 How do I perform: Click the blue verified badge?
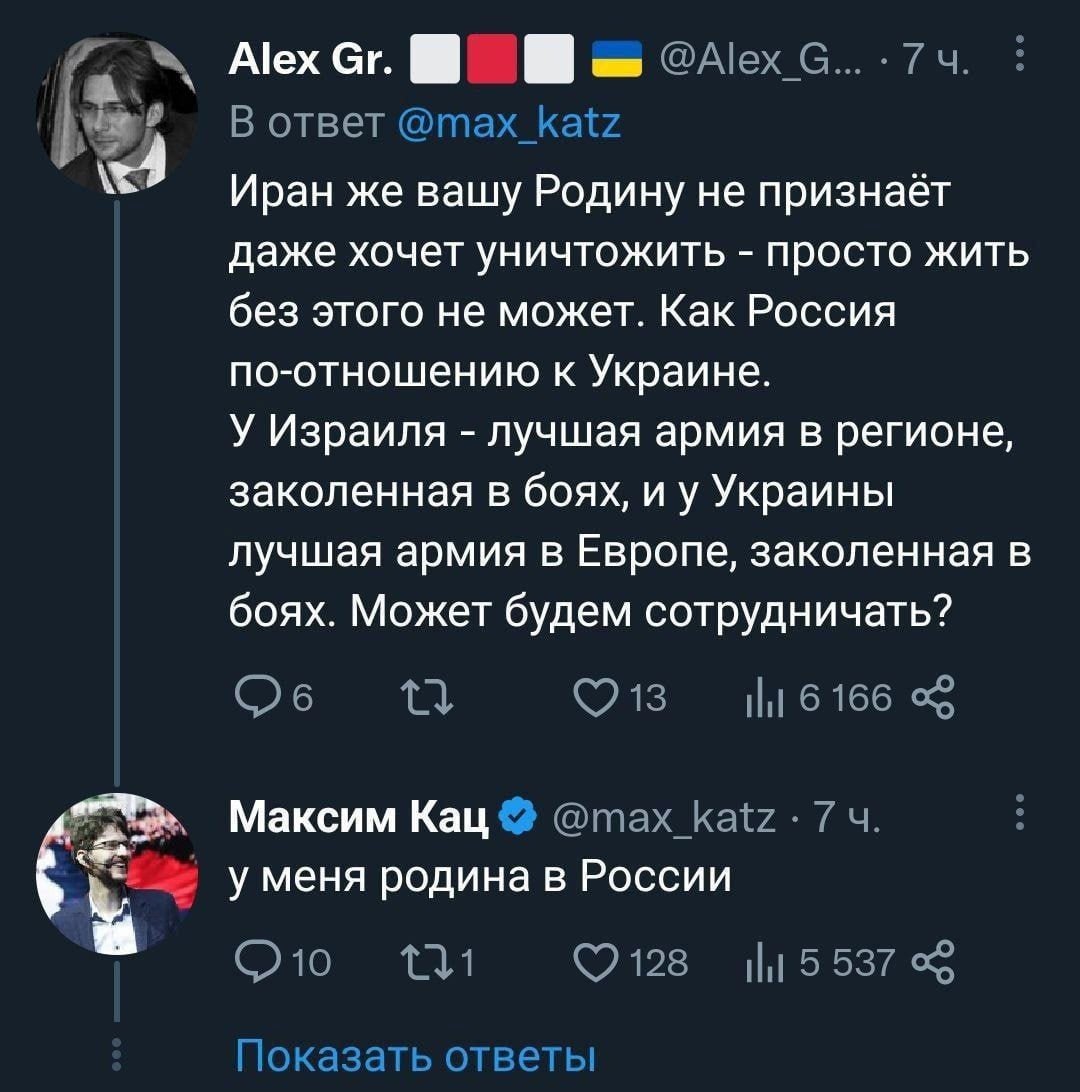pyautogui.click(x=513, y=821)
